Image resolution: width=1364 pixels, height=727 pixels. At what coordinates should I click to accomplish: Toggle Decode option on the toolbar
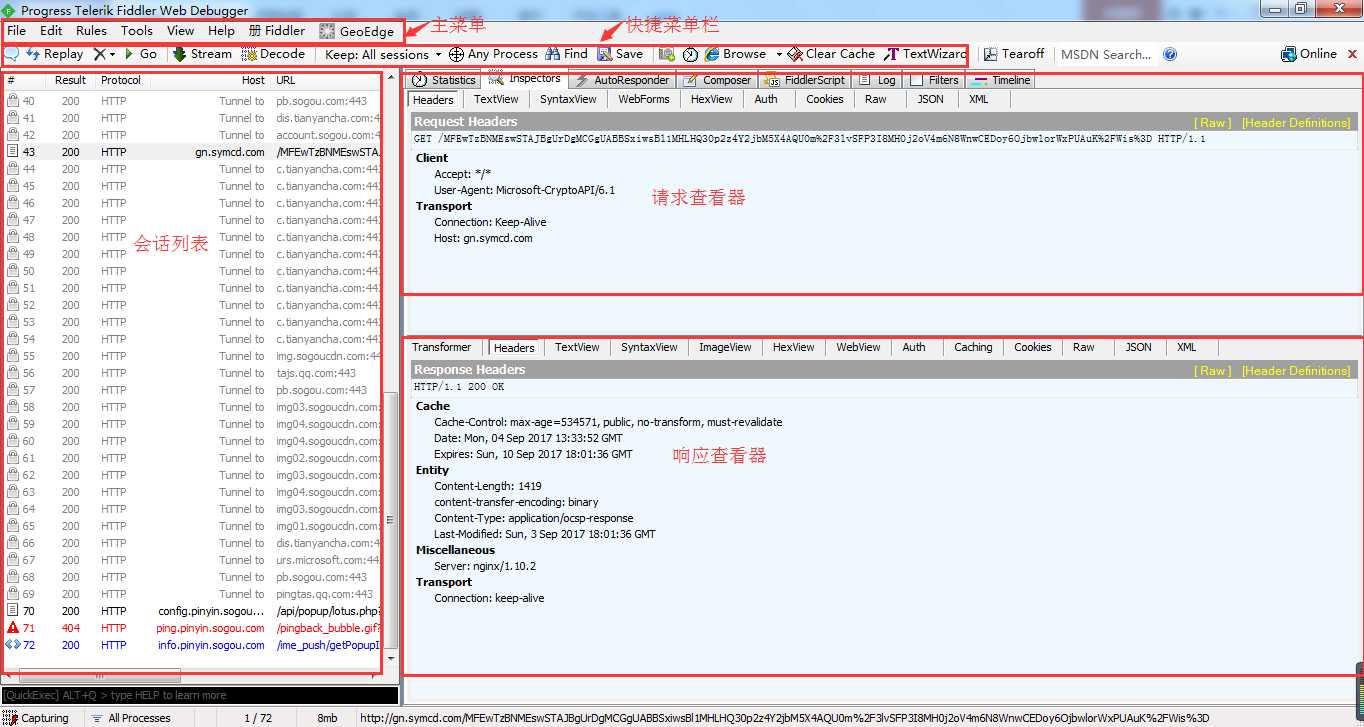point(273,54)
